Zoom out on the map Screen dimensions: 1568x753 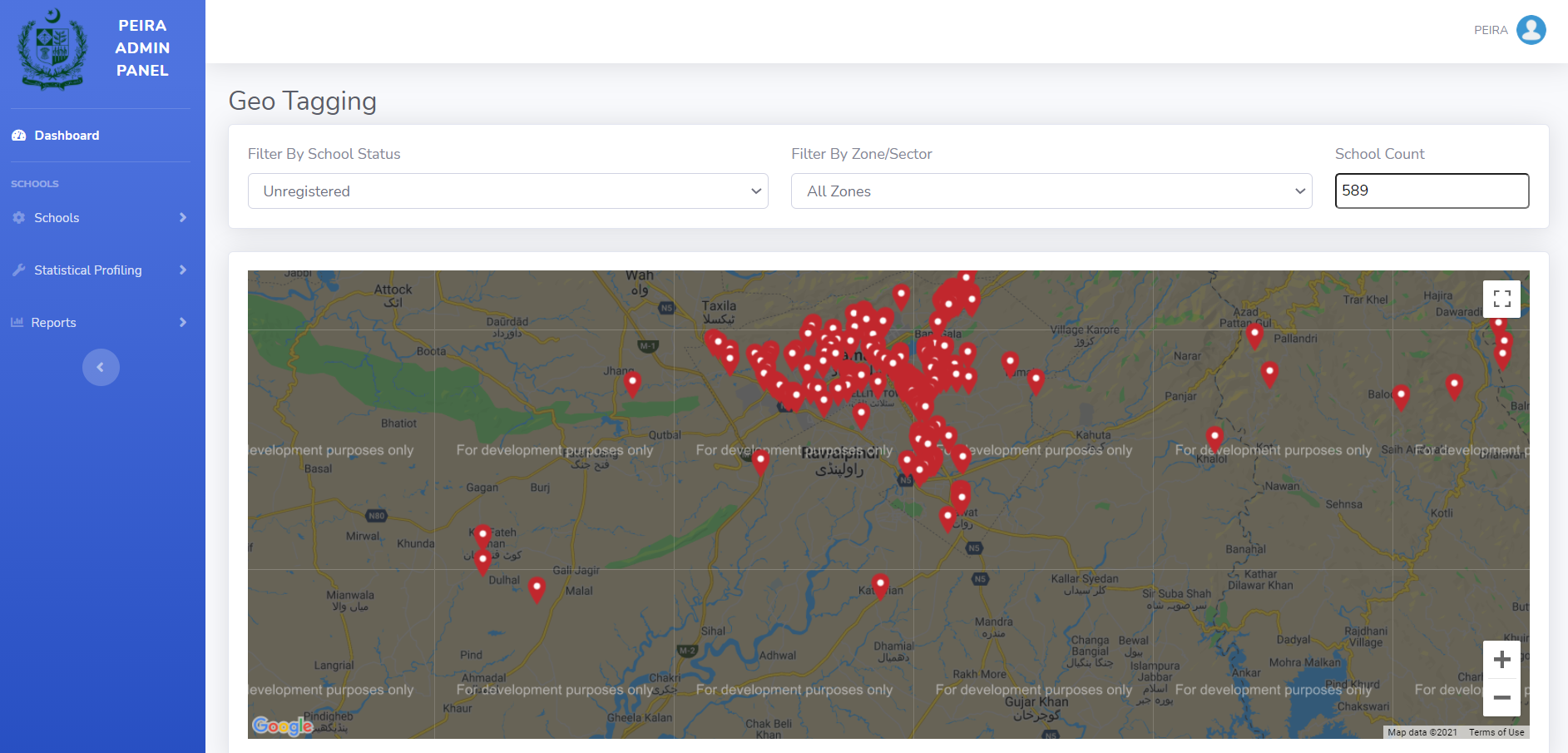pyautogui.click(x=1501, y=697)
